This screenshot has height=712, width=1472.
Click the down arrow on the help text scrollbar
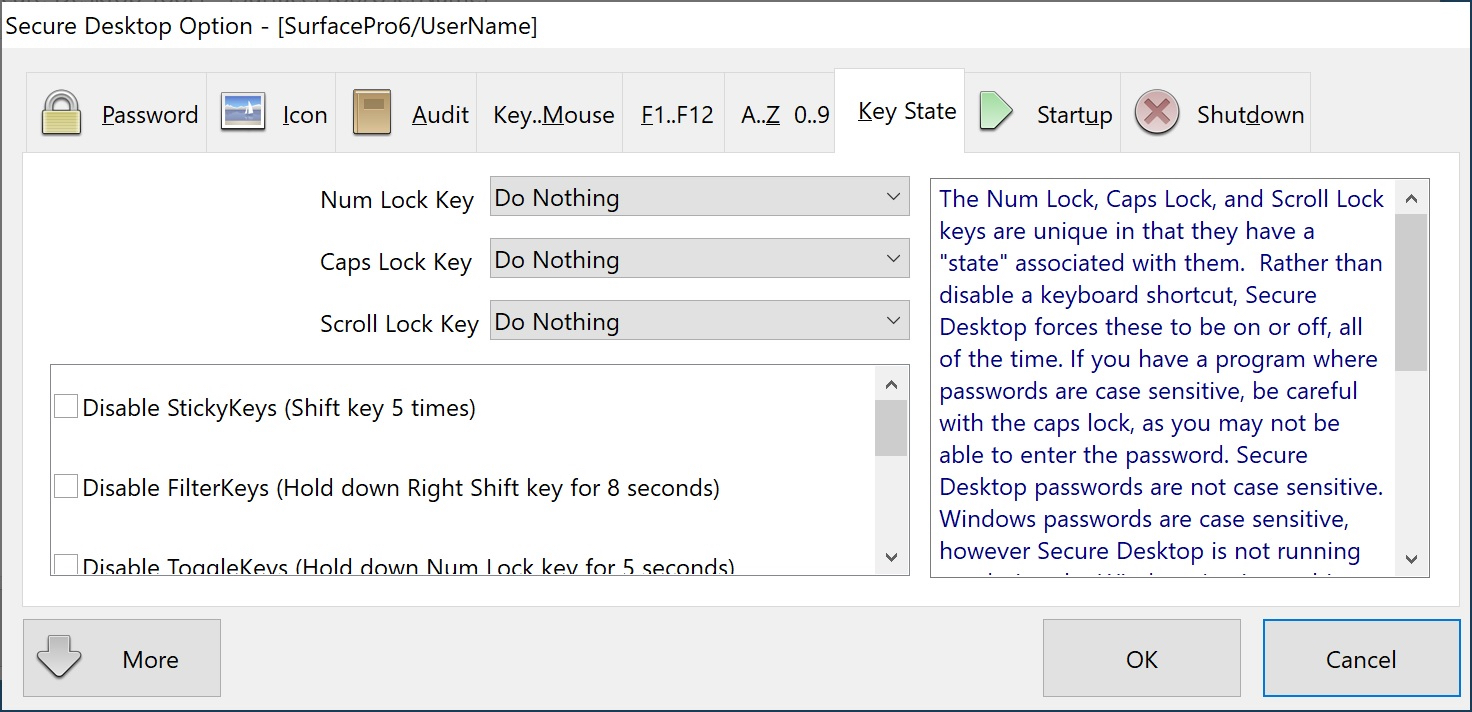point(1412,557)
